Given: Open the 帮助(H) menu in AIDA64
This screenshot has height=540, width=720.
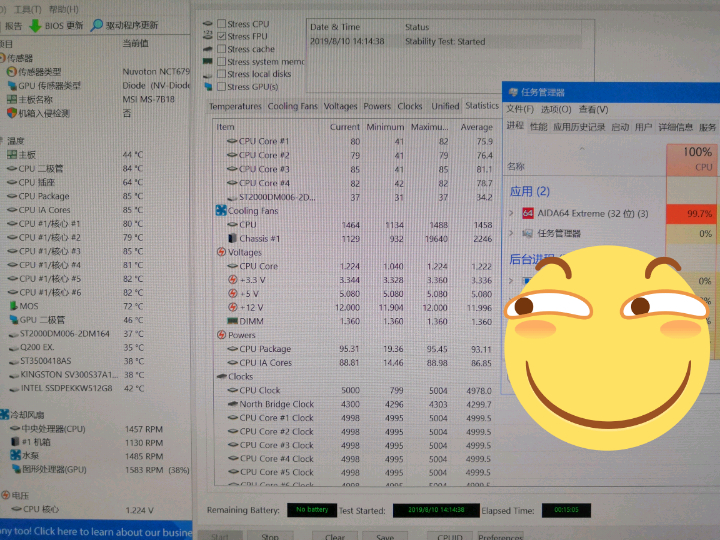Looking at the screenshot, I should pyautogui.click(x=63, y=9).
